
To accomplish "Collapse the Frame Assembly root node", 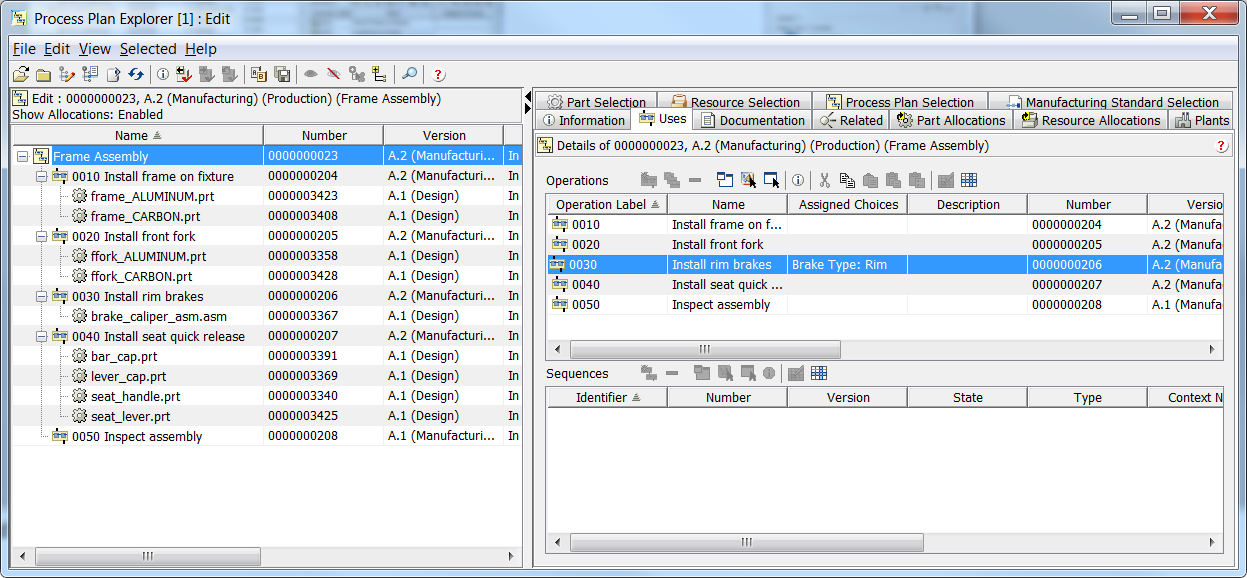I will pos(23,156).
